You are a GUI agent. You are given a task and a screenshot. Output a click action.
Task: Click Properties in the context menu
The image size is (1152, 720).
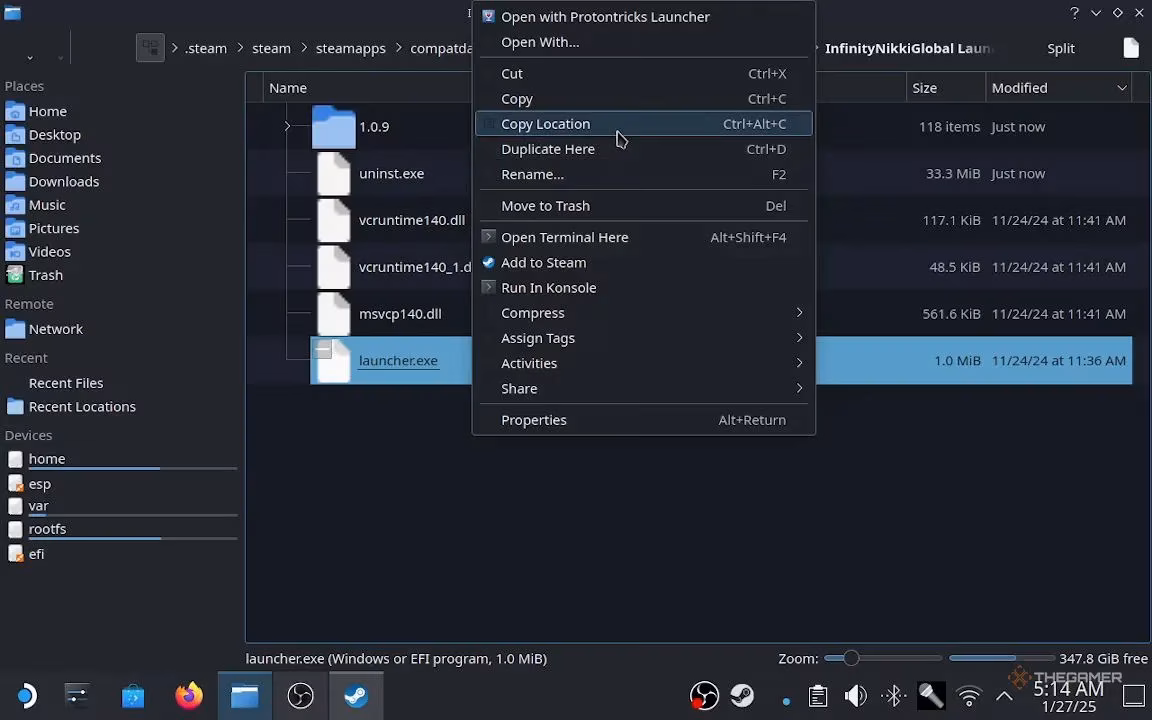[534, 420]
